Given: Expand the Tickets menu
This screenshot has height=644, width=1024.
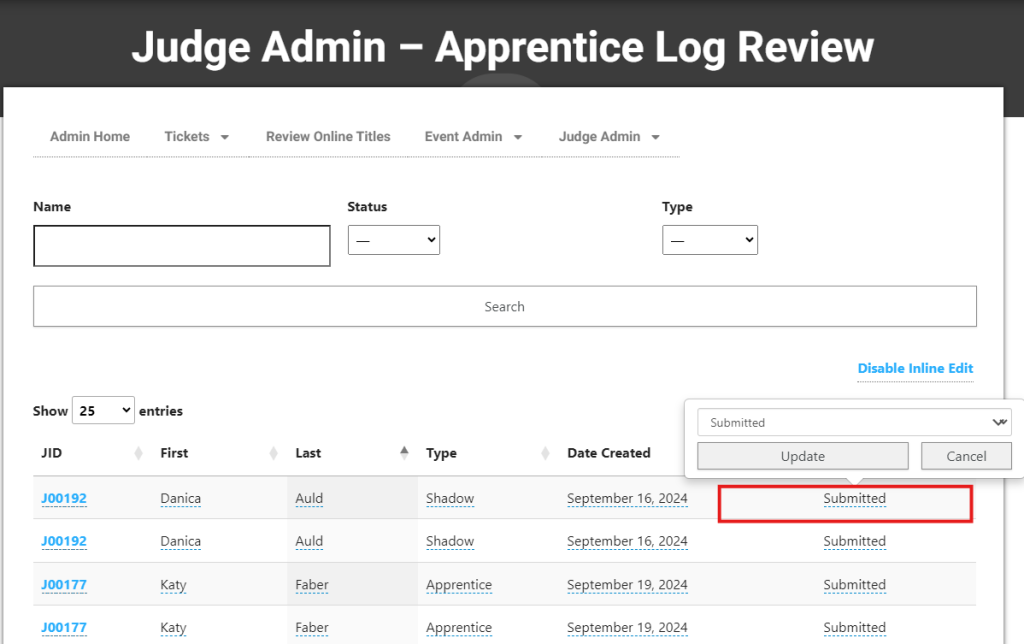Looking at the screenshot, I should click(196, 137).
